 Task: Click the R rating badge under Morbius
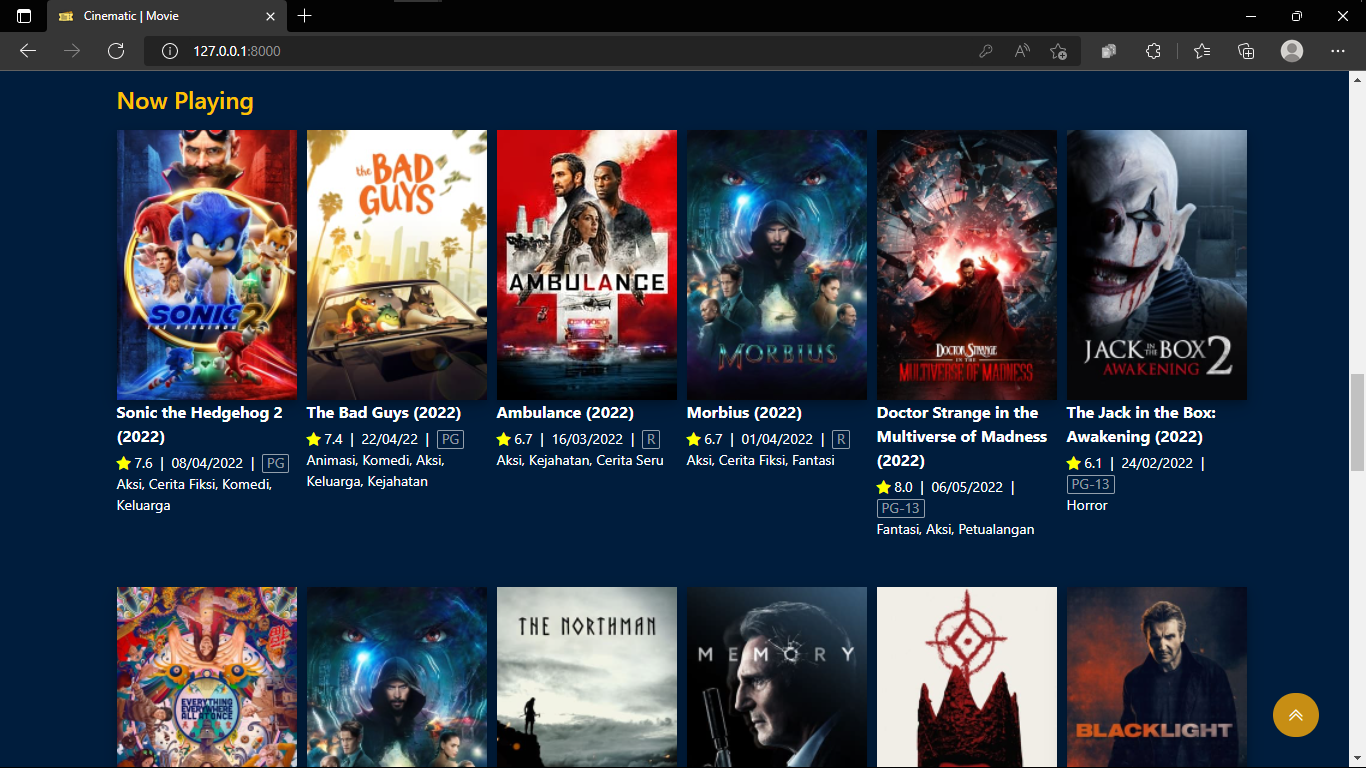(x=841, y=439)
